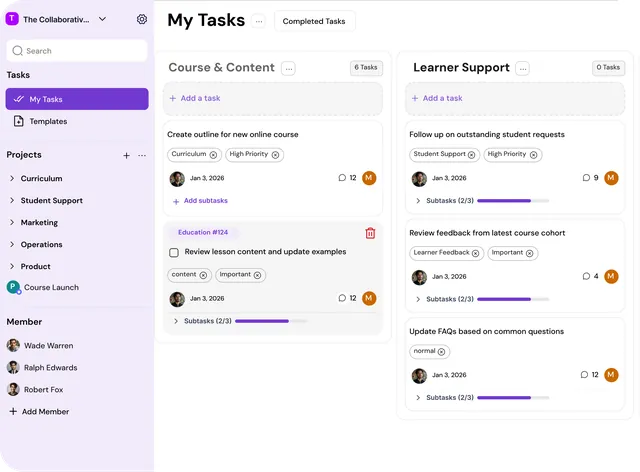Viewport: 640px width, 472px height.
Task: Open the Projects more options ellipsis
Action: click(142, 156)
